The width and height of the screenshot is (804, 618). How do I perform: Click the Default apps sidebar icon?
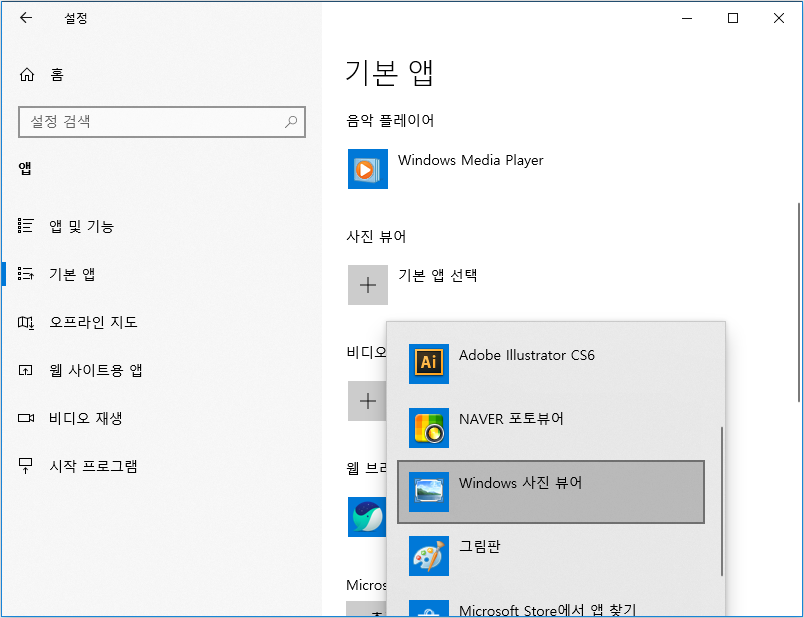26,274
